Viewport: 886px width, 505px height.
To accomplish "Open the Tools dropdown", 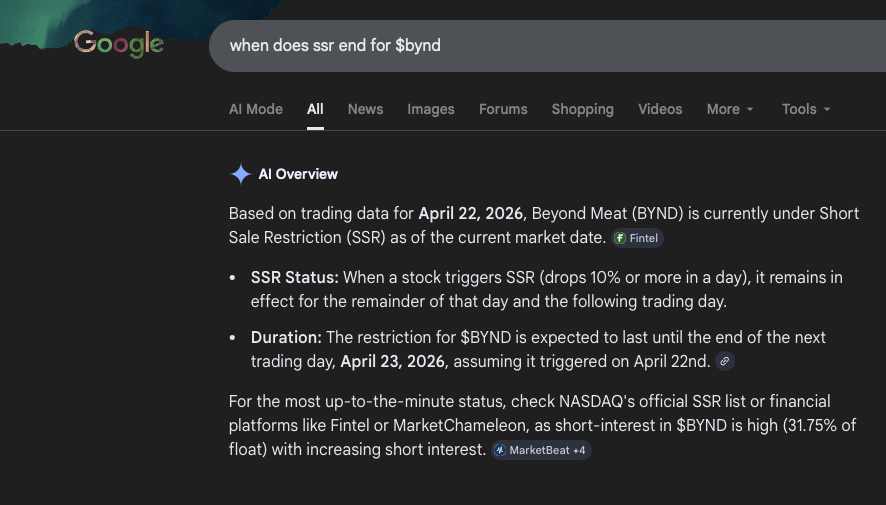I will tap(806, 109).
